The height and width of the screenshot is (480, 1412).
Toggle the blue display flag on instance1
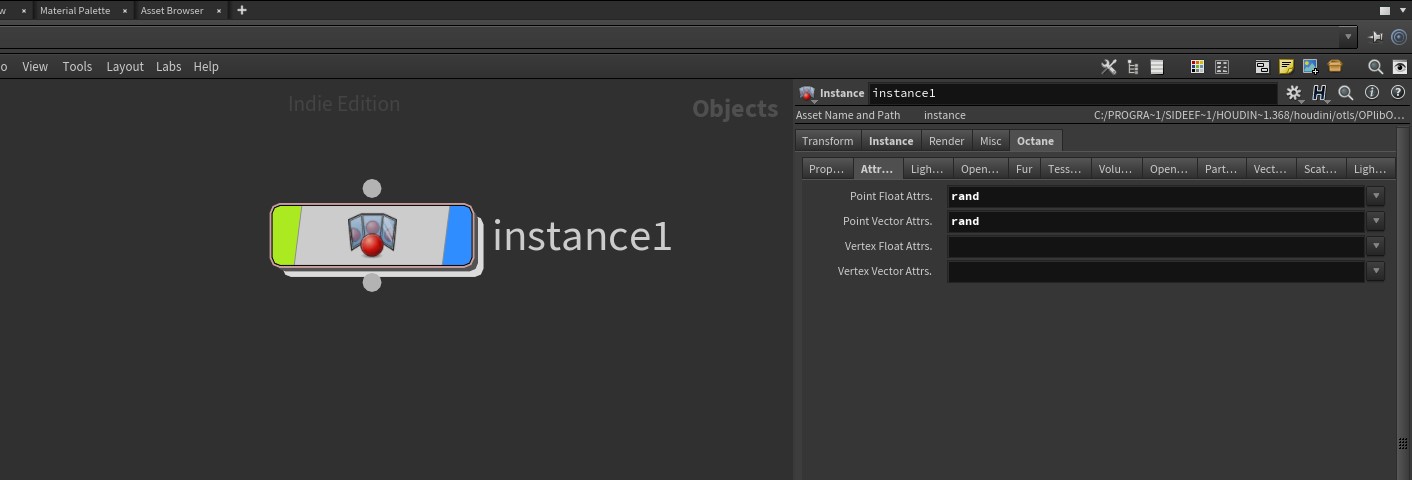[x=458, y=236]
